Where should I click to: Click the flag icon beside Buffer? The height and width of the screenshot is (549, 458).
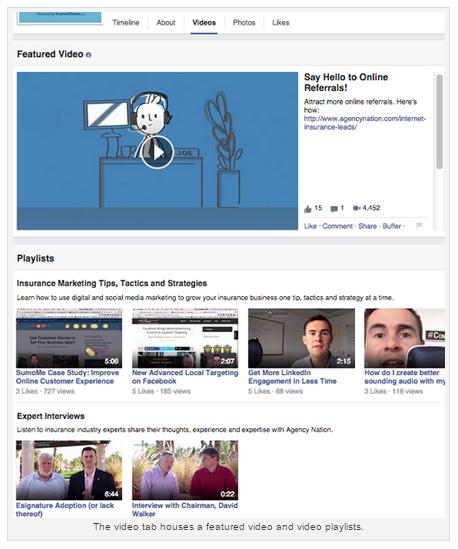click(418, 225)
